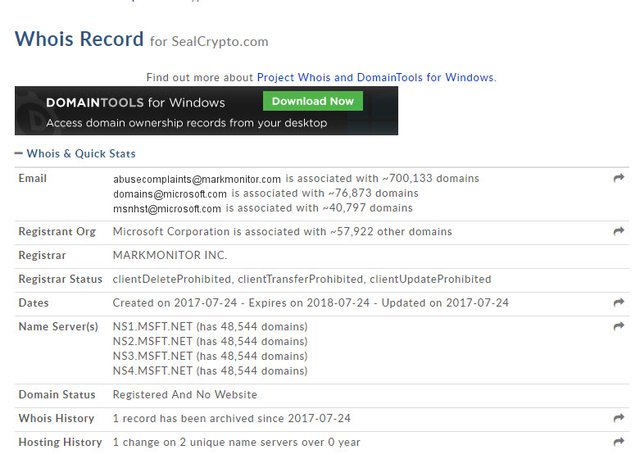Click the domains@microsoft.com email address
The width and height of the screenshot is (640, 455).
click(170, 193)
